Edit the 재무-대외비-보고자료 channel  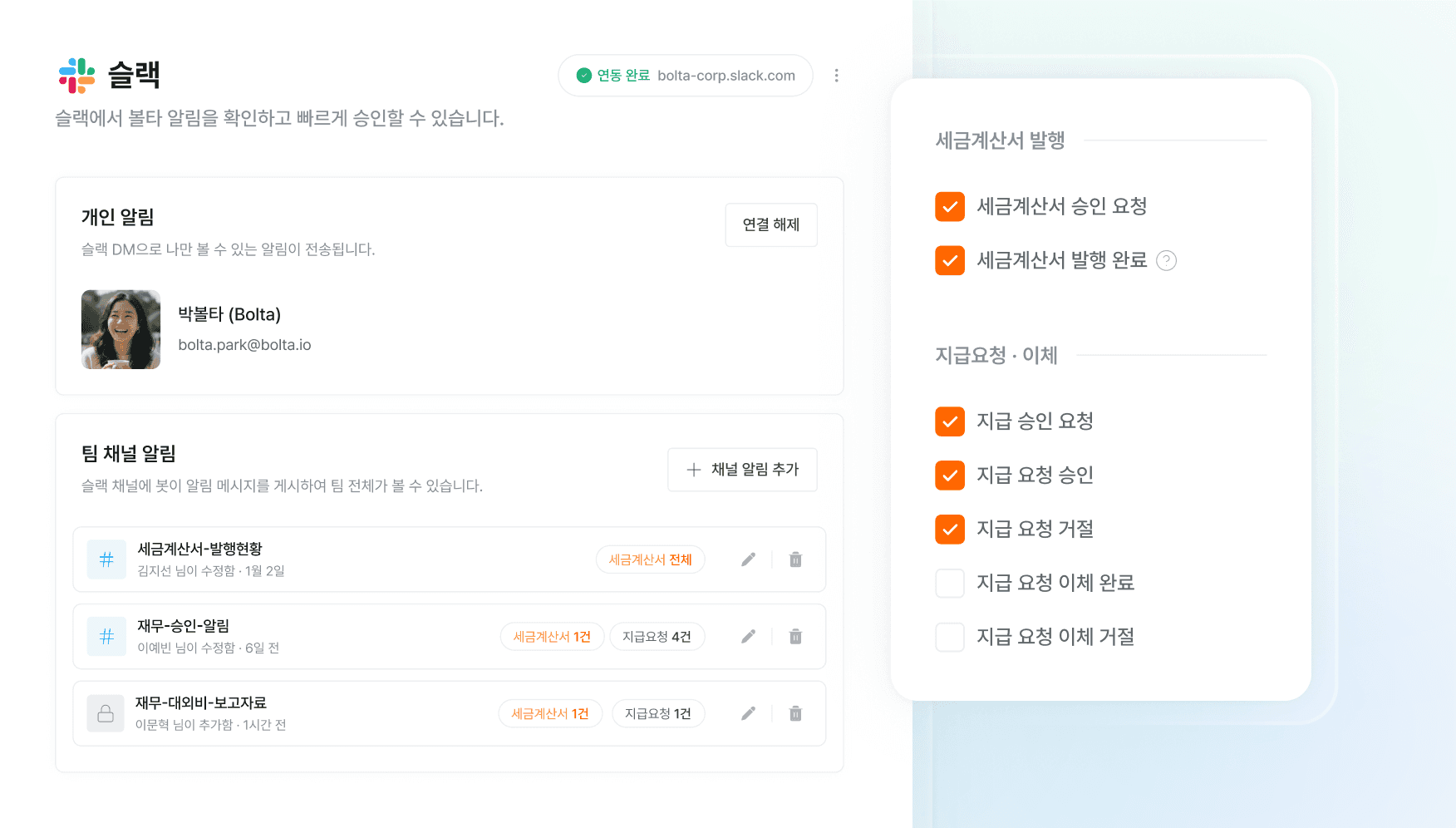[x=749, y=713]
